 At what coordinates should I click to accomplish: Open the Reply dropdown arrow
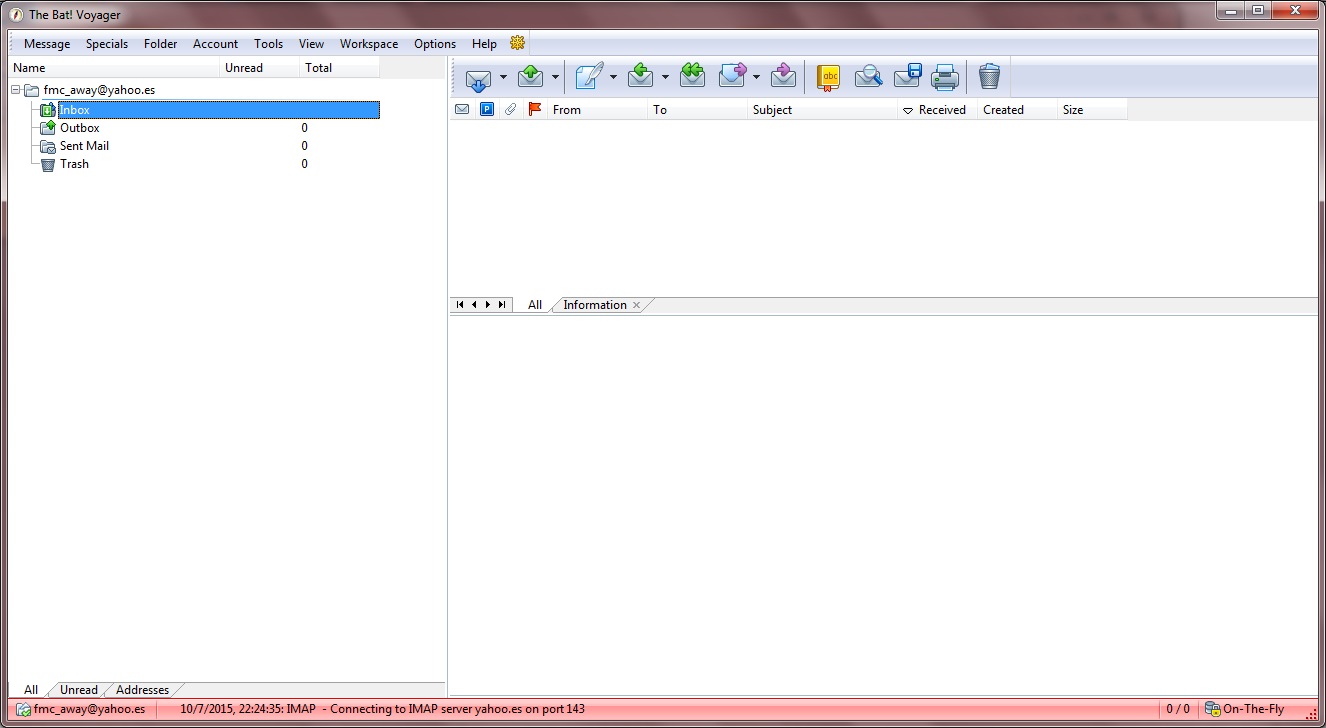[x=665, y=77]
